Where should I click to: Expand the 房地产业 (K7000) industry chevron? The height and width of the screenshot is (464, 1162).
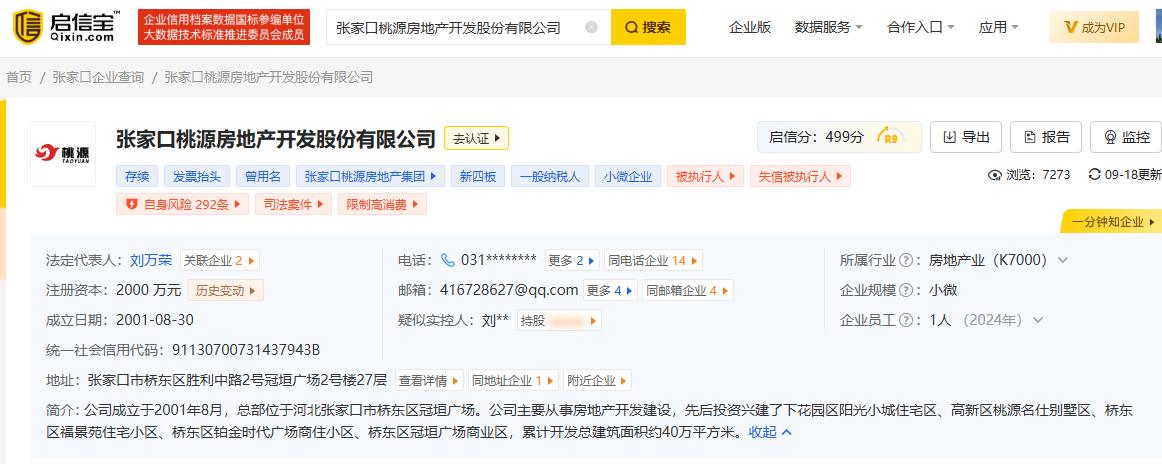tap(1063, 260)
